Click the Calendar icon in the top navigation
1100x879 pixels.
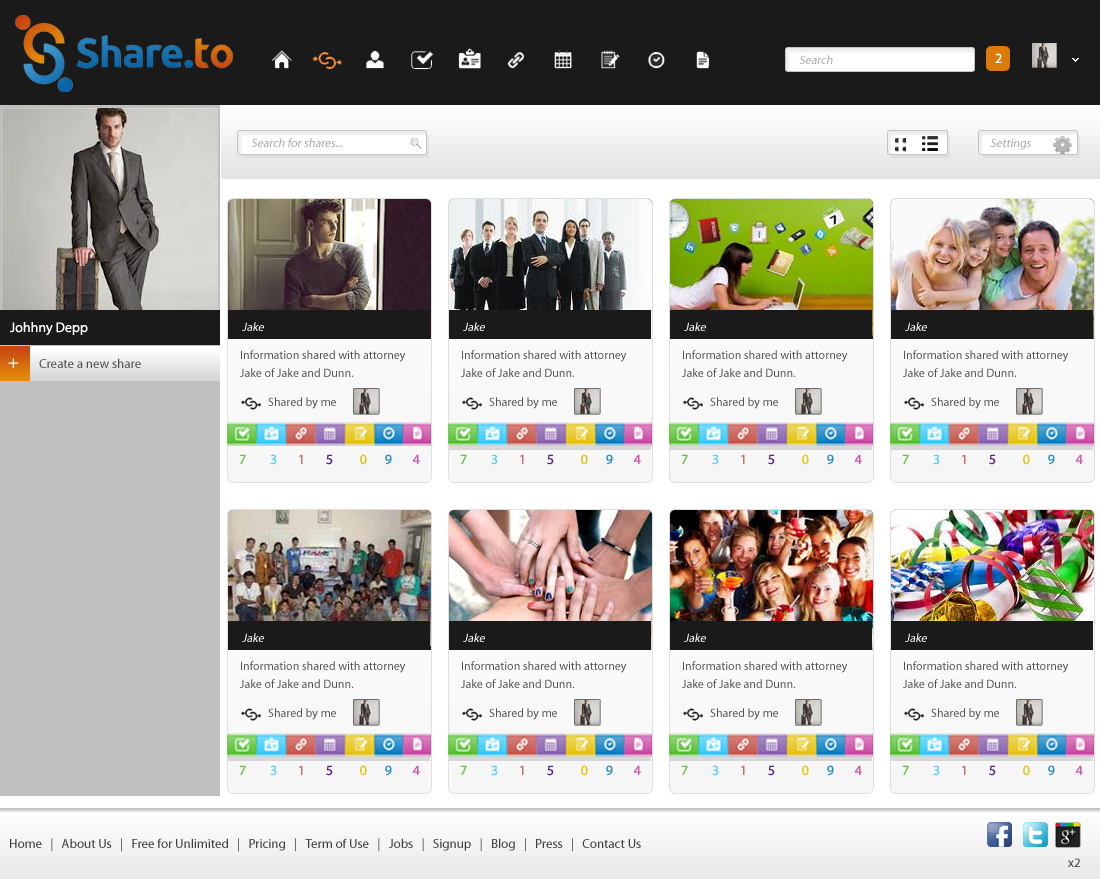point(562,59)
